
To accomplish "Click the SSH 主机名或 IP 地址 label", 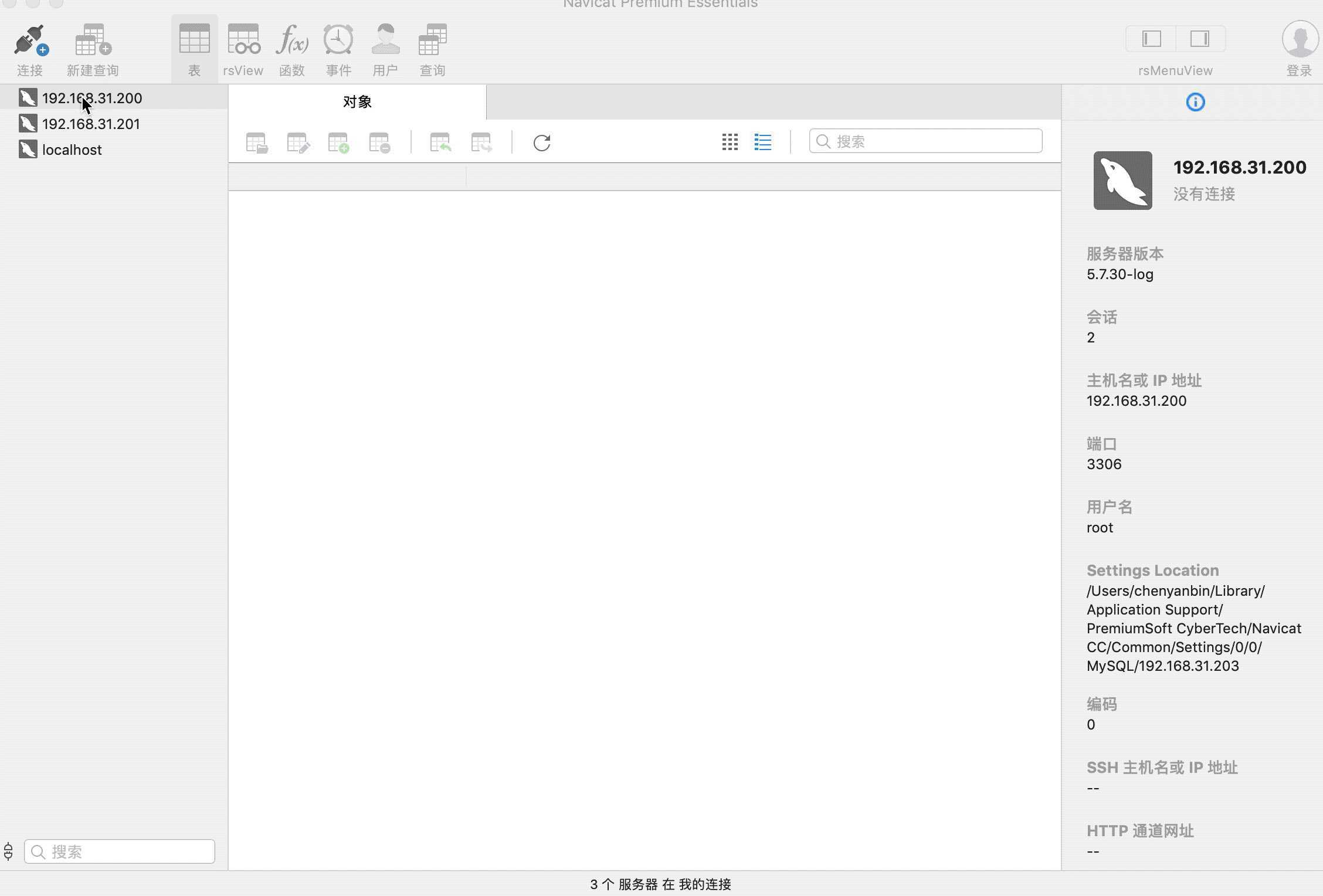I will coord(1162,768).
